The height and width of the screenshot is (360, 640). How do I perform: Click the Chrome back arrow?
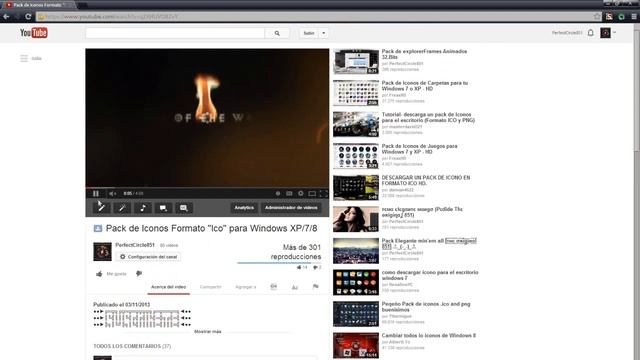point(6,16)
